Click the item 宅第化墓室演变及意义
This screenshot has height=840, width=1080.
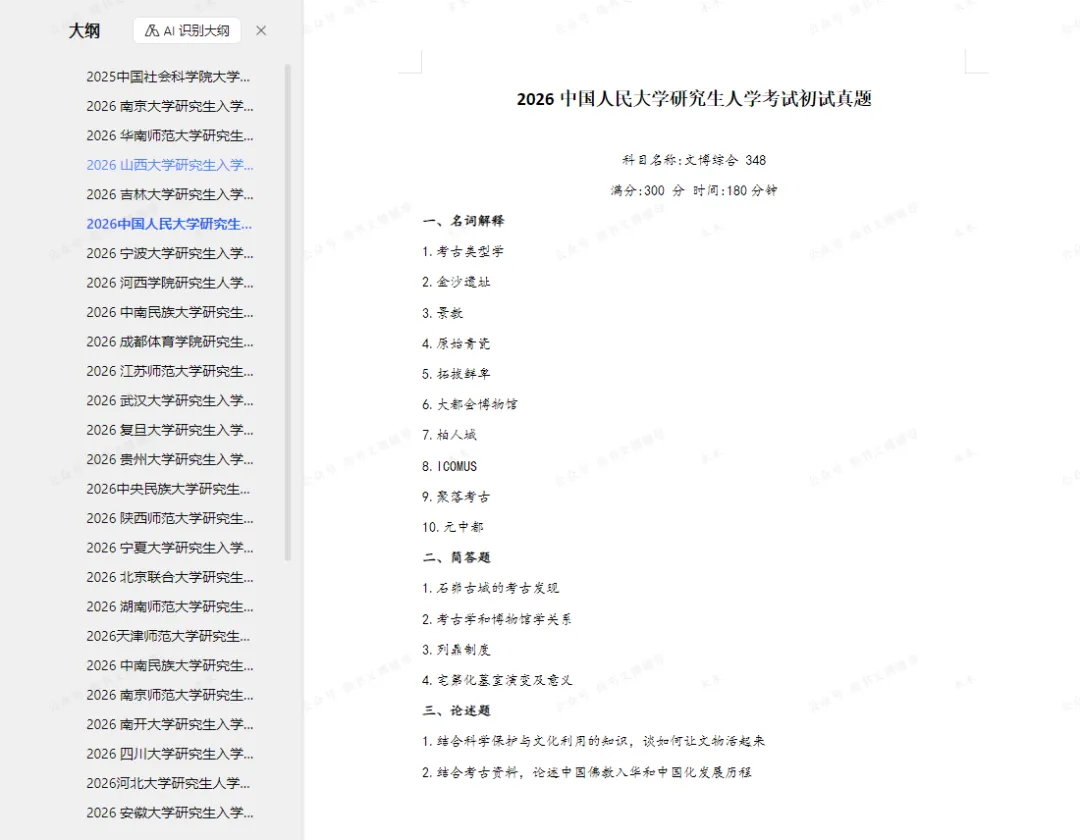[x=497, y=680]
